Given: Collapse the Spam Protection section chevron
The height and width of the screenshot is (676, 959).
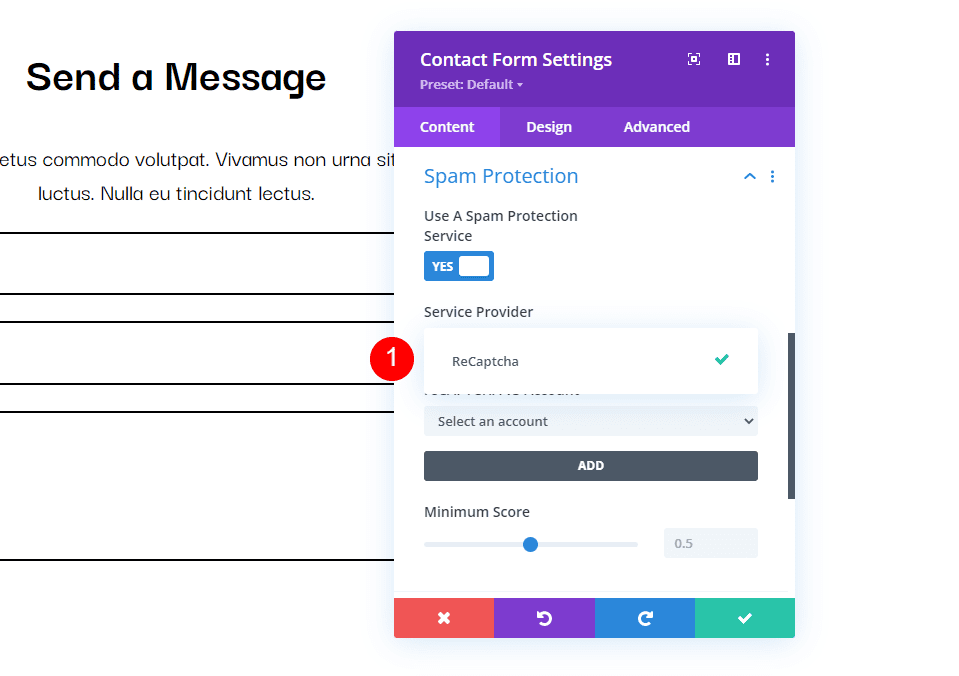Looking at the screenshot, I should 749,177.
